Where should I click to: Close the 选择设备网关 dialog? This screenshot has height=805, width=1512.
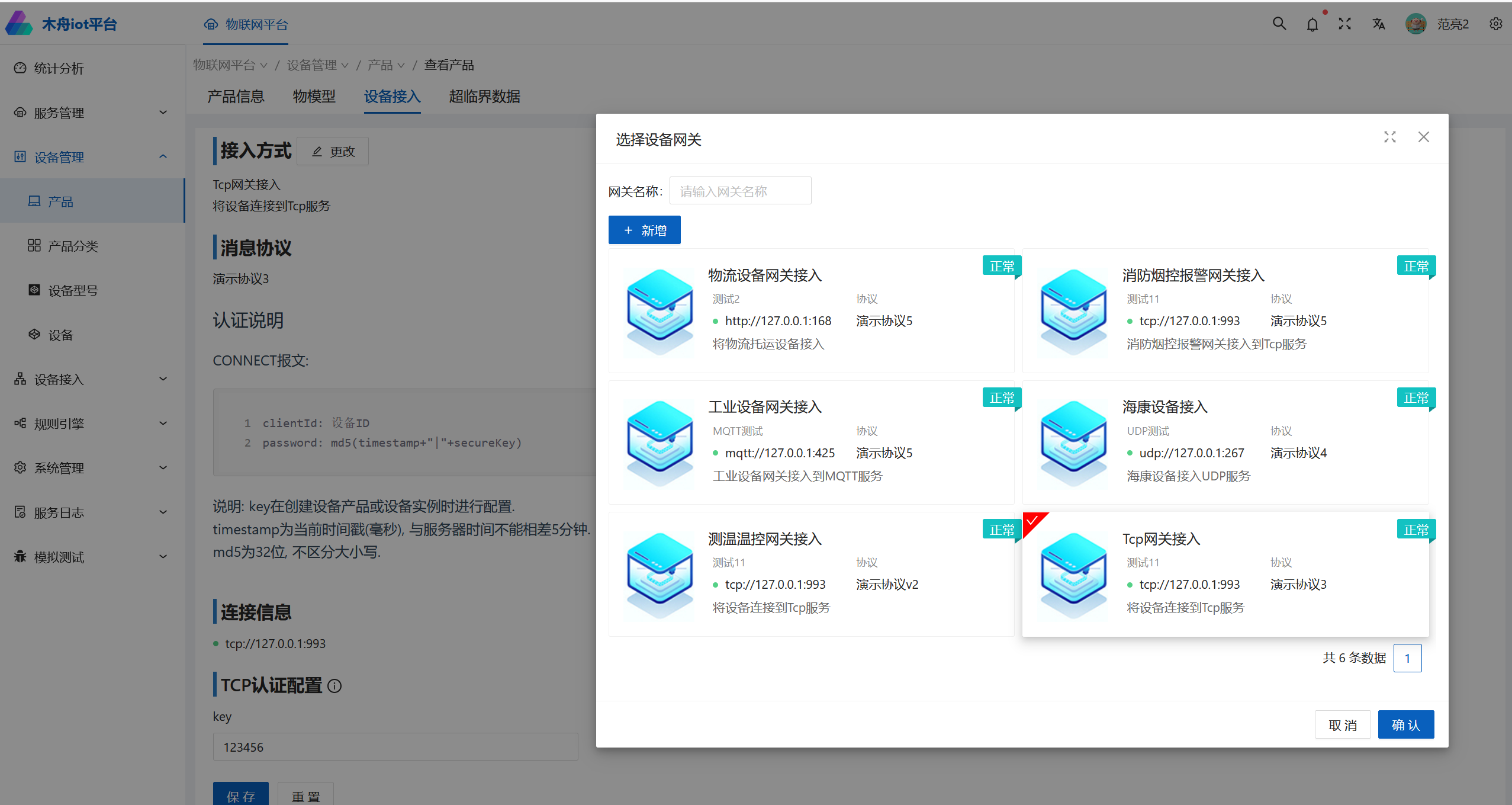point(1423,137)
